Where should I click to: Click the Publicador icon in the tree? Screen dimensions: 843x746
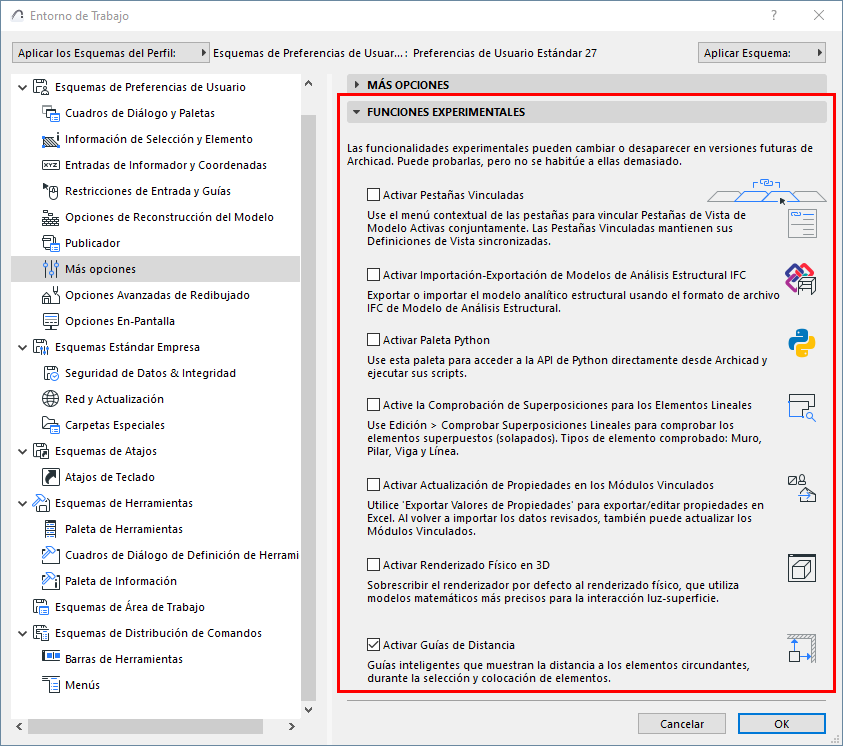[51, 243]
